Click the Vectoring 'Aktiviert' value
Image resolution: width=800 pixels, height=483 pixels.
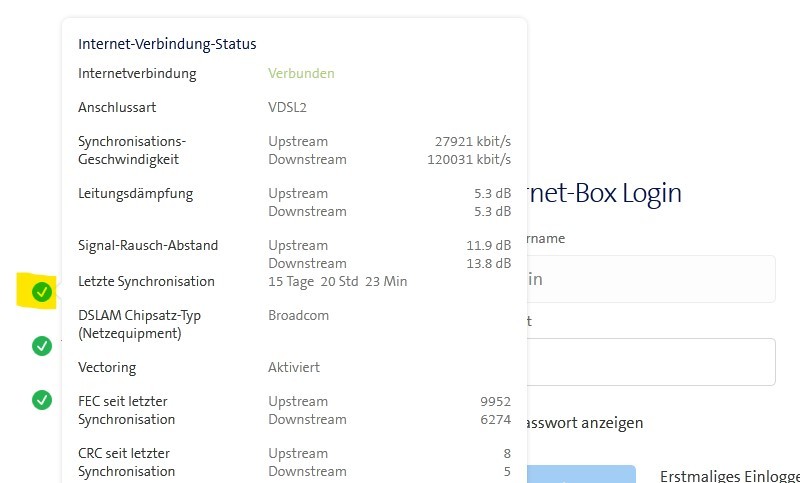point(294,367)
